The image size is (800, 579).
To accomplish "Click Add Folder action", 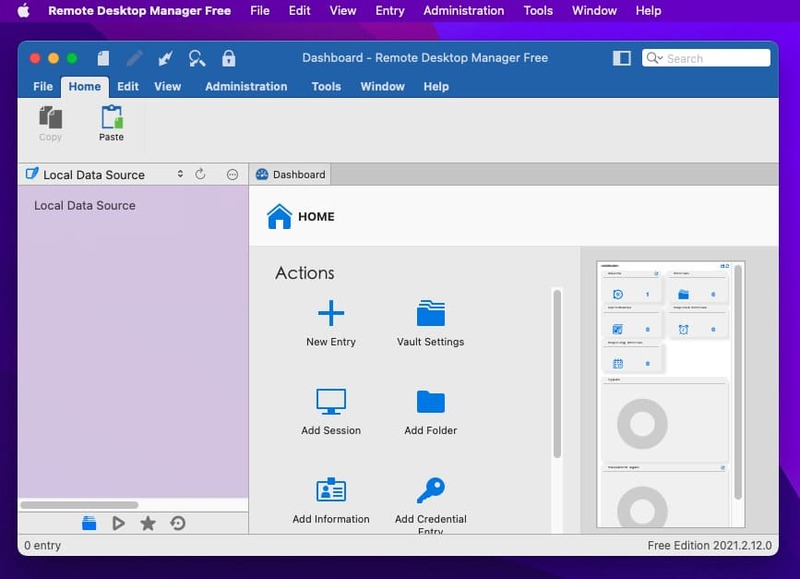I will [x=431, y=412].
